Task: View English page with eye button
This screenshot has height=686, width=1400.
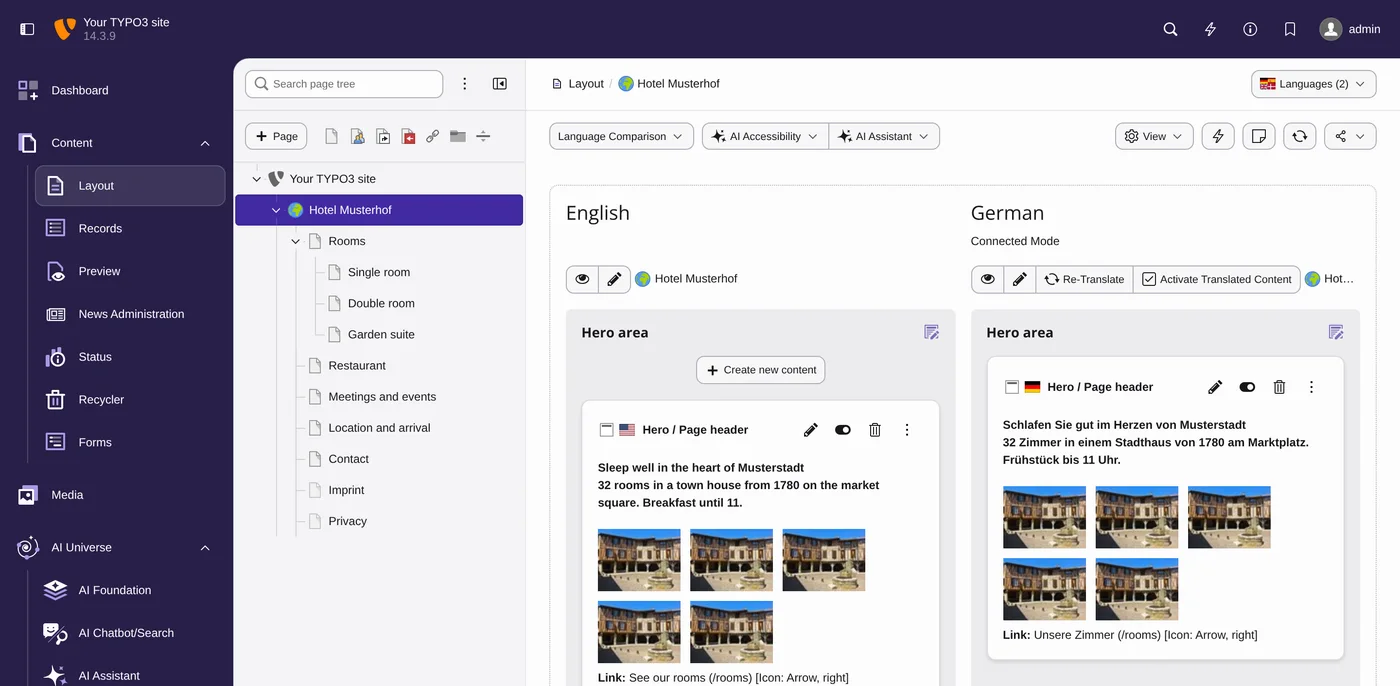Action: tap(582, 279)
